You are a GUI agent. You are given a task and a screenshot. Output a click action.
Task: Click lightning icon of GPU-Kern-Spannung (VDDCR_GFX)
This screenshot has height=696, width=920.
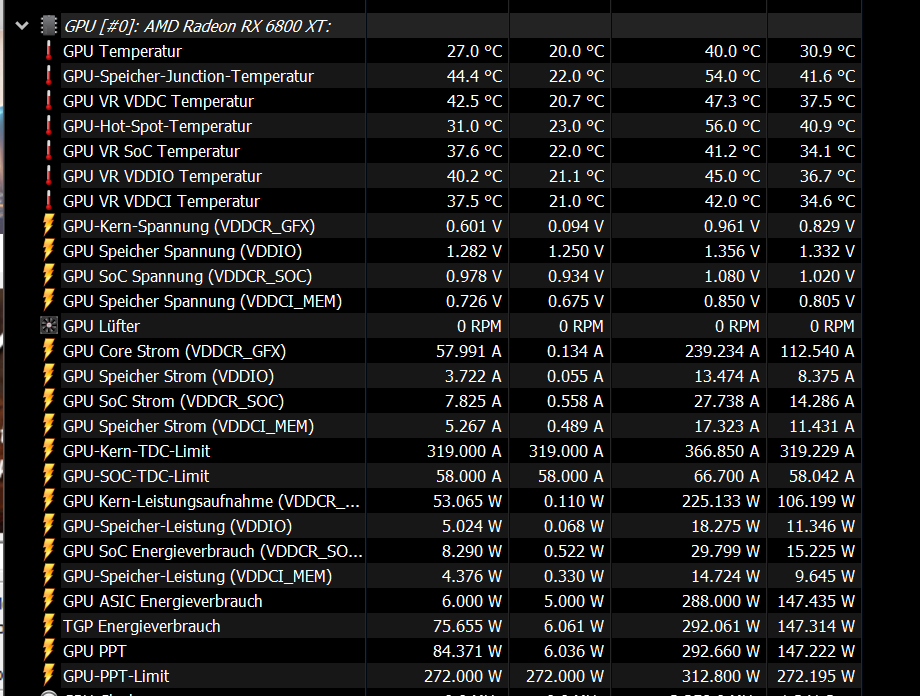click(49, 226)
